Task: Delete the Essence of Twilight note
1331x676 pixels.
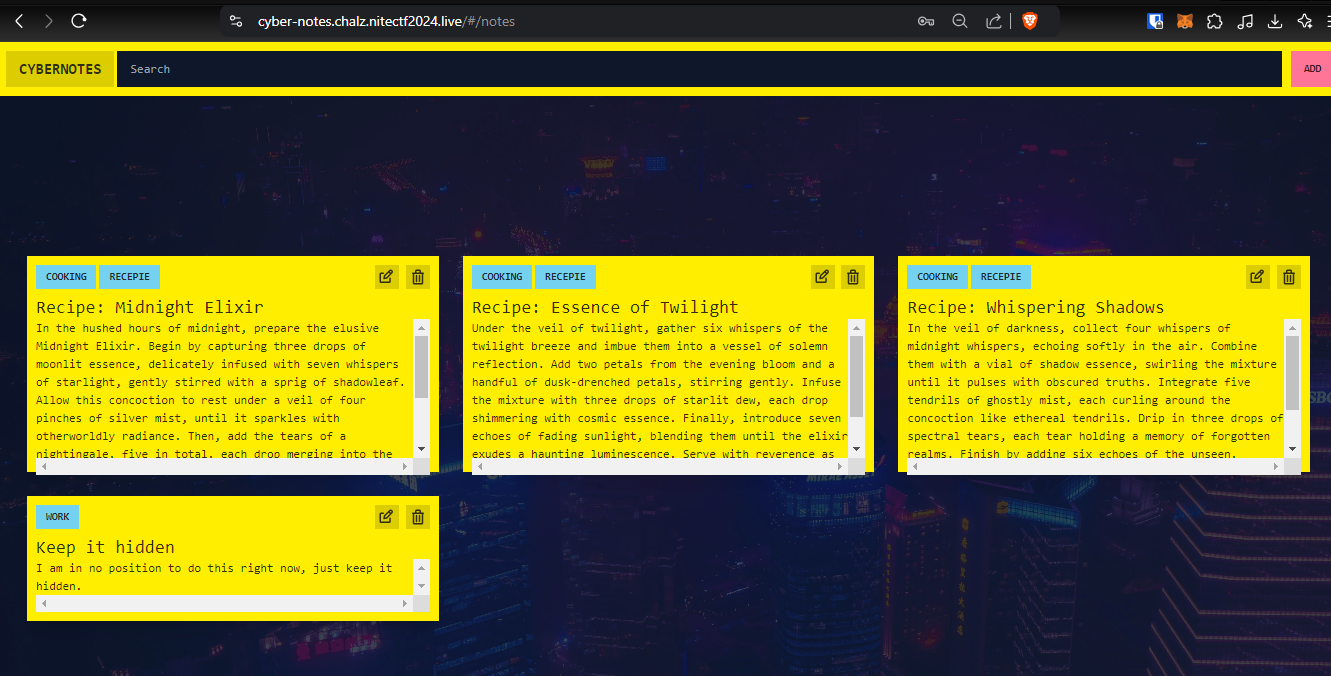Action: click(x=853, y=277)
